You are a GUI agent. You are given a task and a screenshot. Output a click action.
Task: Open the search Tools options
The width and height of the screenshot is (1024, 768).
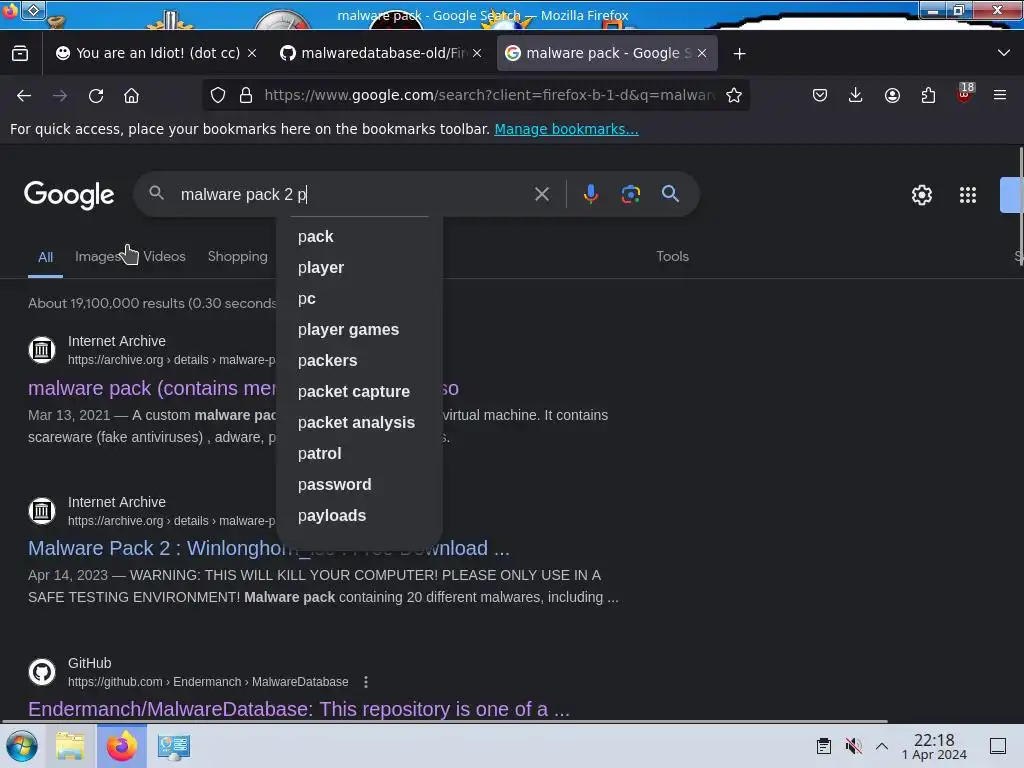click(x=673, y=256)
